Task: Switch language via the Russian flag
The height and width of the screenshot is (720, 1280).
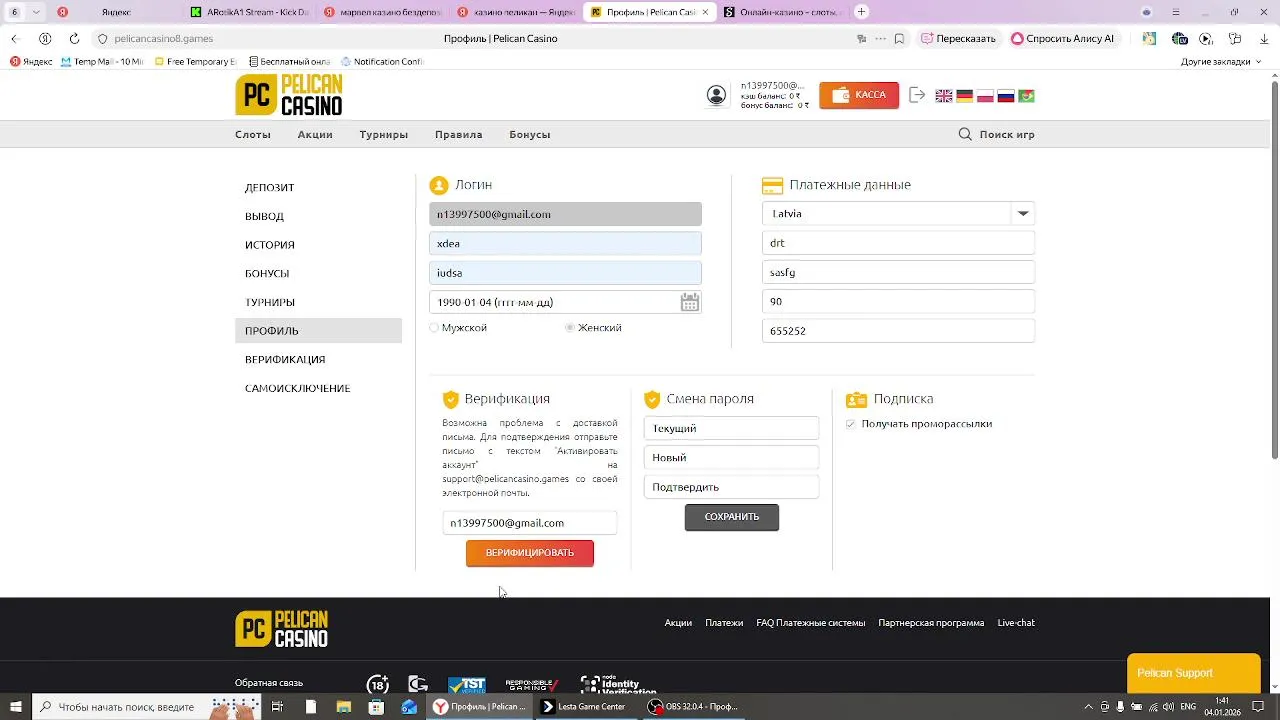Action: click(x=1006, y=96)
